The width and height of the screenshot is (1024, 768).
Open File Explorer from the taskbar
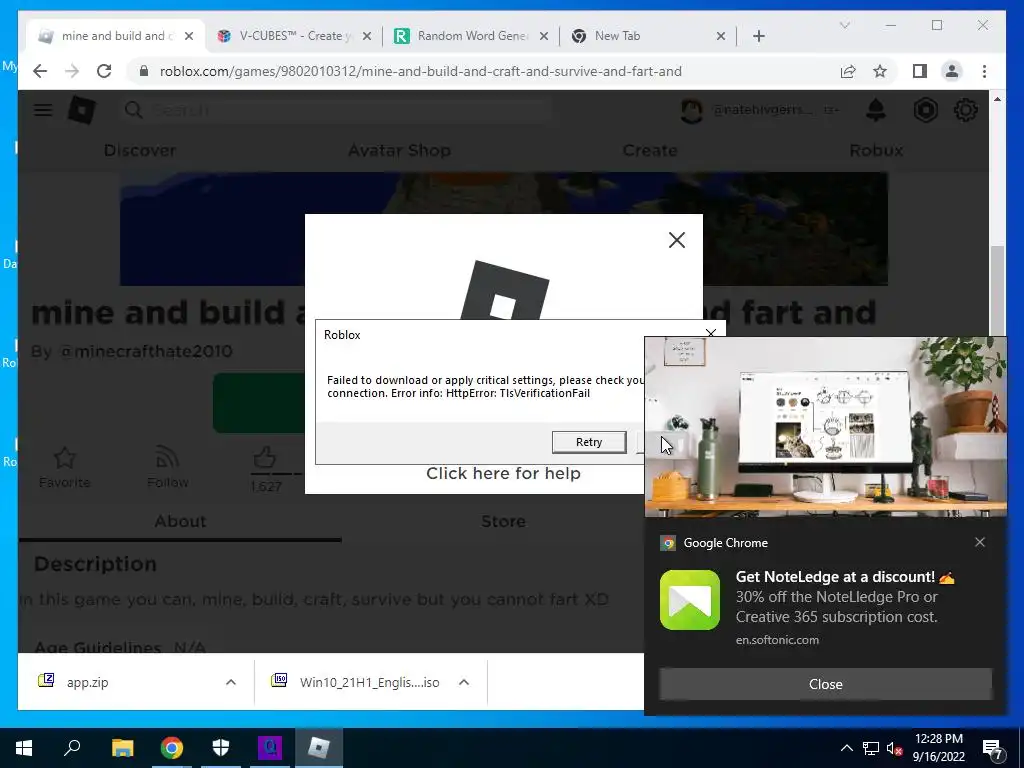coord(122,748)
